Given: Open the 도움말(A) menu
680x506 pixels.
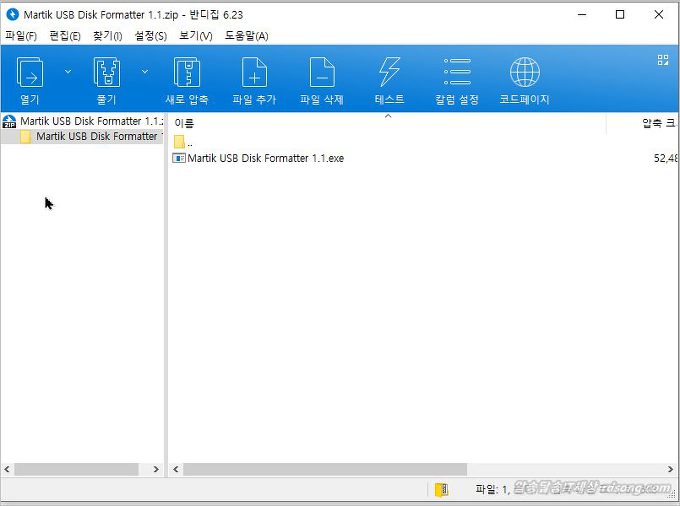Looking at the screenshot, I should (x=246, y=36).
